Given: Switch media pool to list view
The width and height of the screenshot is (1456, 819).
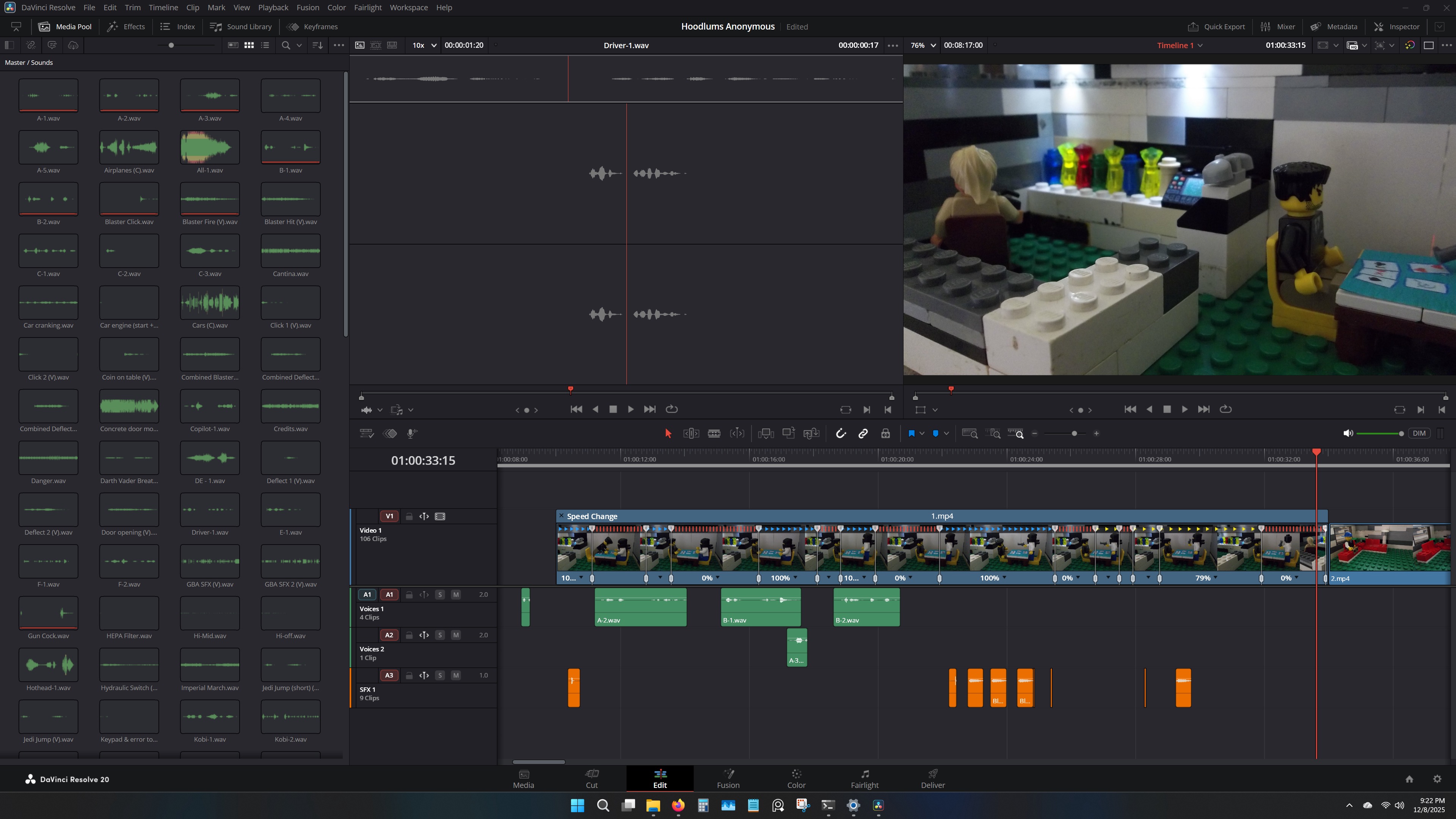Looking at the screenshot, I should point(265,45).
